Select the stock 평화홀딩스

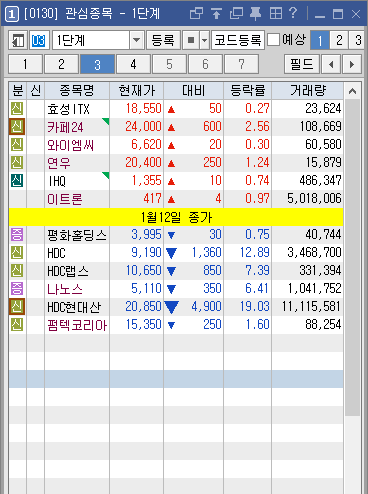point(77,235)
